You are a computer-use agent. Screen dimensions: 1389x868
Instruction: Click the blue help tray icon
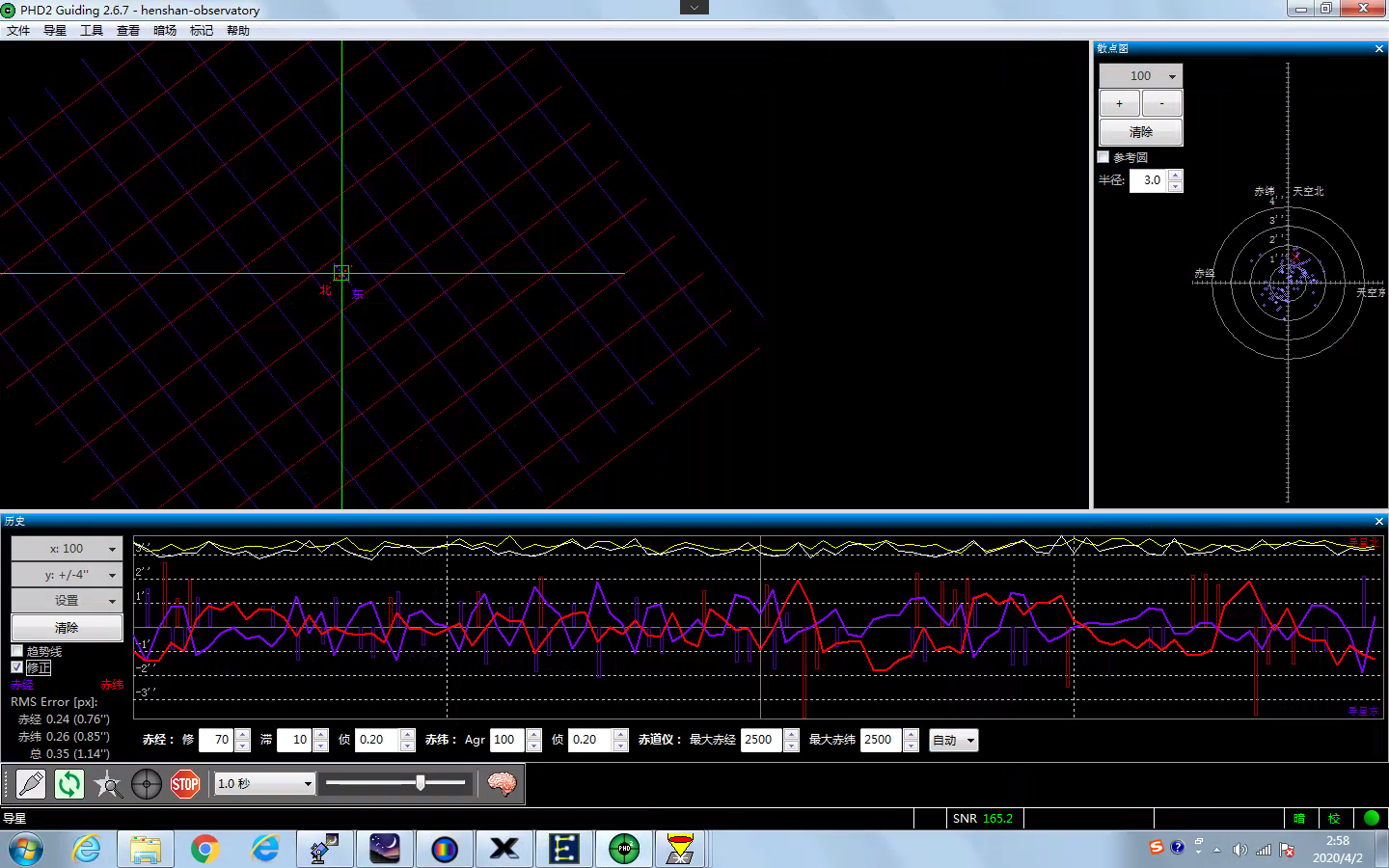(x=1177, y=847)
